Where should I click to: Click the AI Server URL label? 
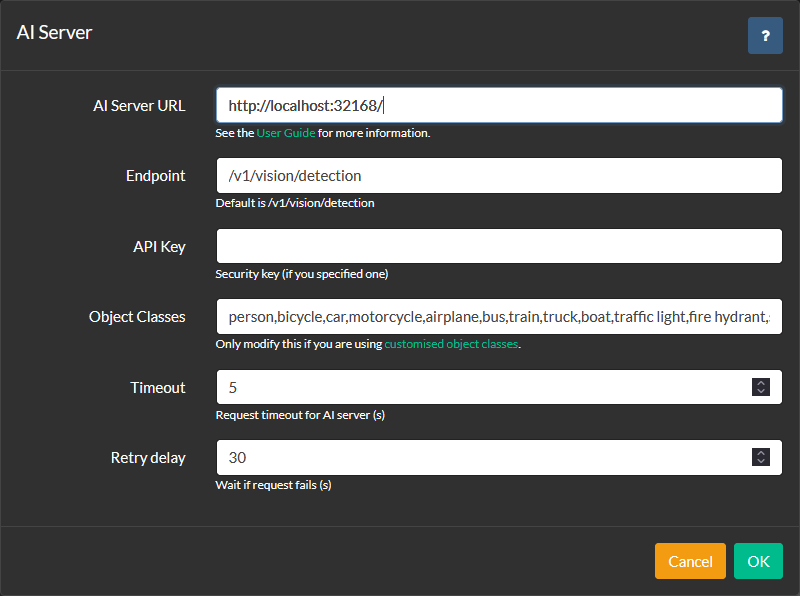(139, 106)
